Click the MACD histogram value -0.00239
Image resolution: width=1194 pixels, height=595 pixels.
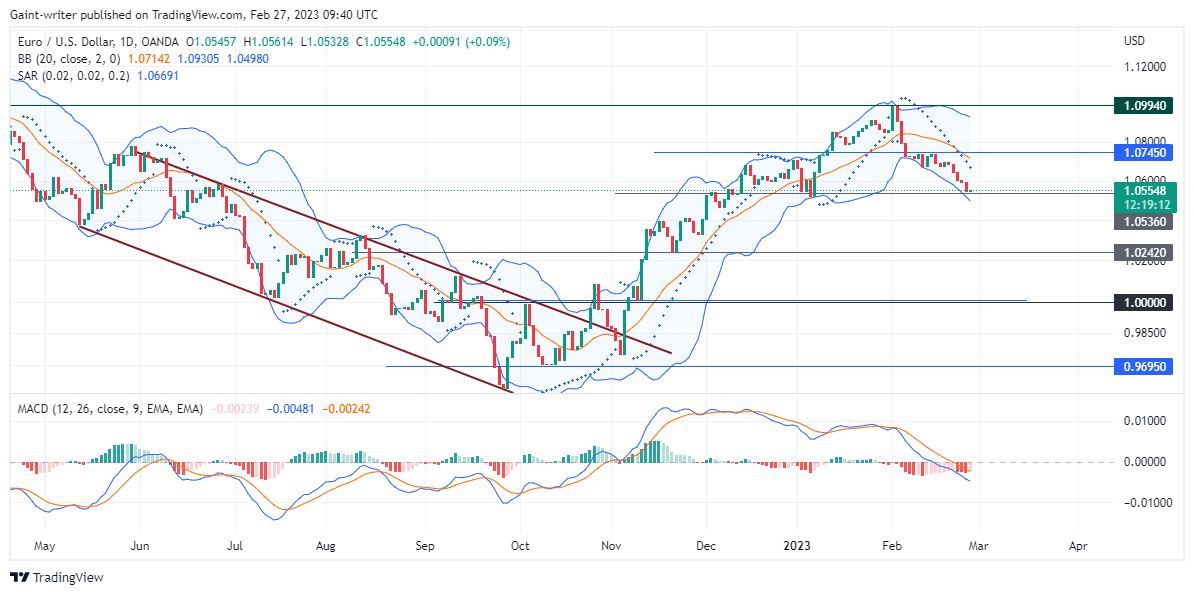235,409
